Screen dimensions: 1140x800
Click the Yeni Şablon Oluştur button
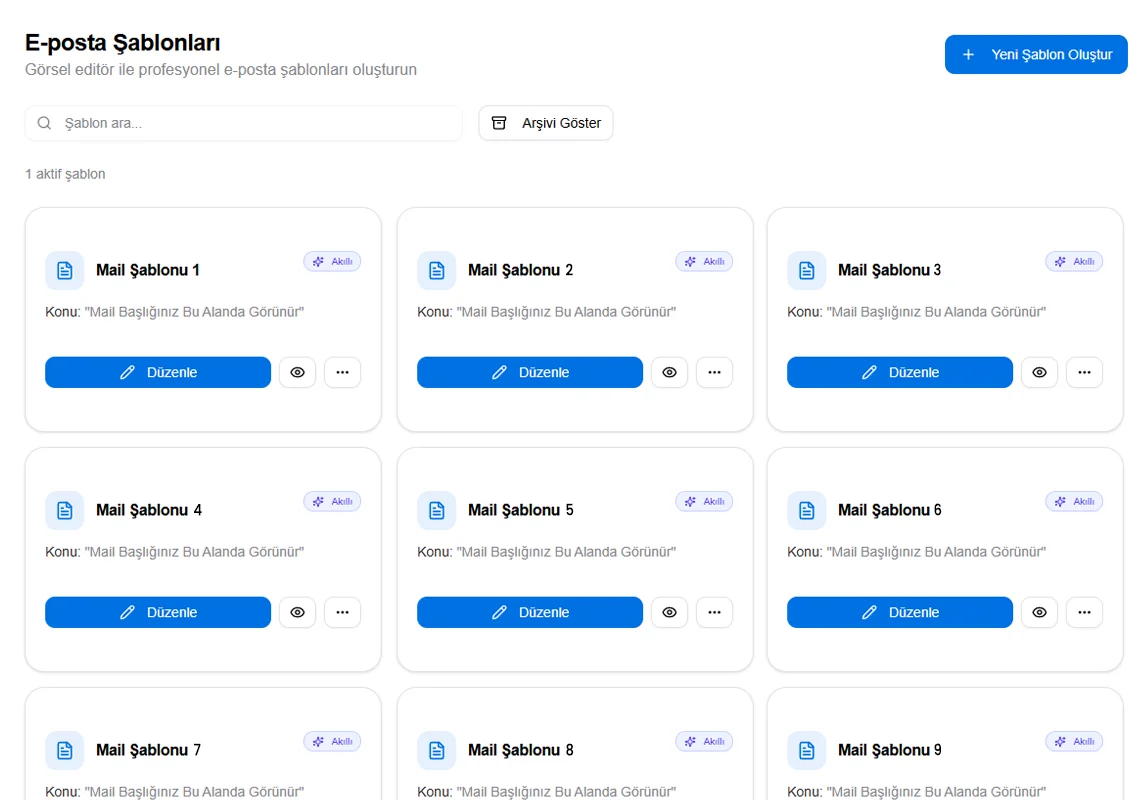pos(1036,55)
